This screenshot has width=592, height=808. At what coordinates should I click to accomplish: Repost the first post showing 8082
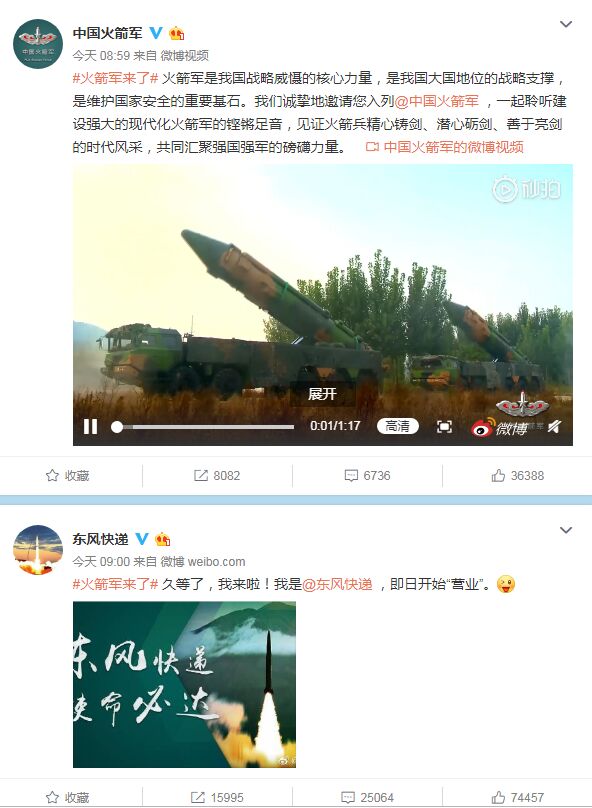[x=217, y=475]
